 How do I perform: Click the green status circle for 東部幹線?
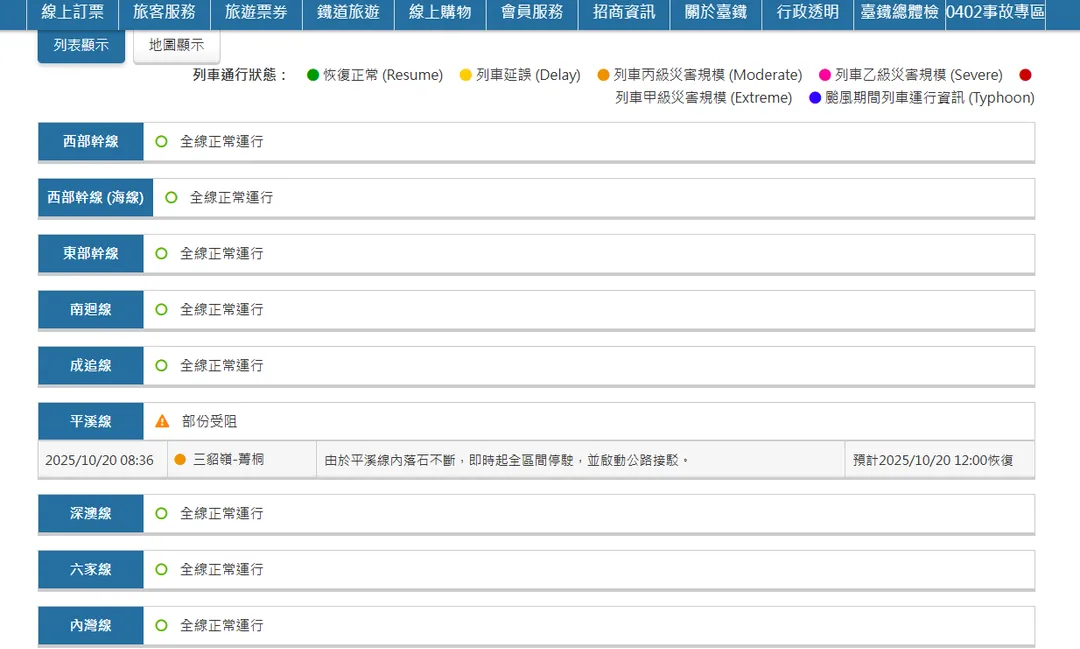(x=161, y=254)
